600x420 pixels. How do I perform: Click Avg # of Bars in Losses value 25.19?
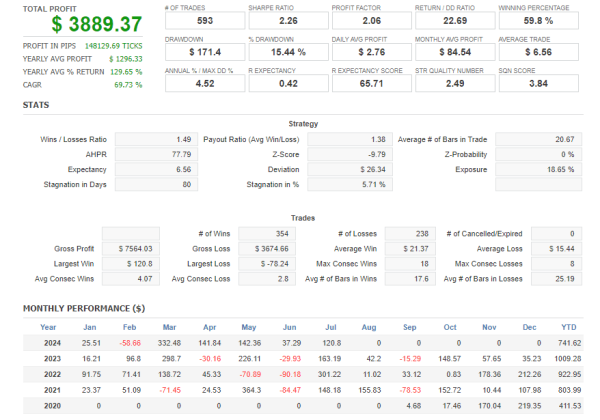556,278
